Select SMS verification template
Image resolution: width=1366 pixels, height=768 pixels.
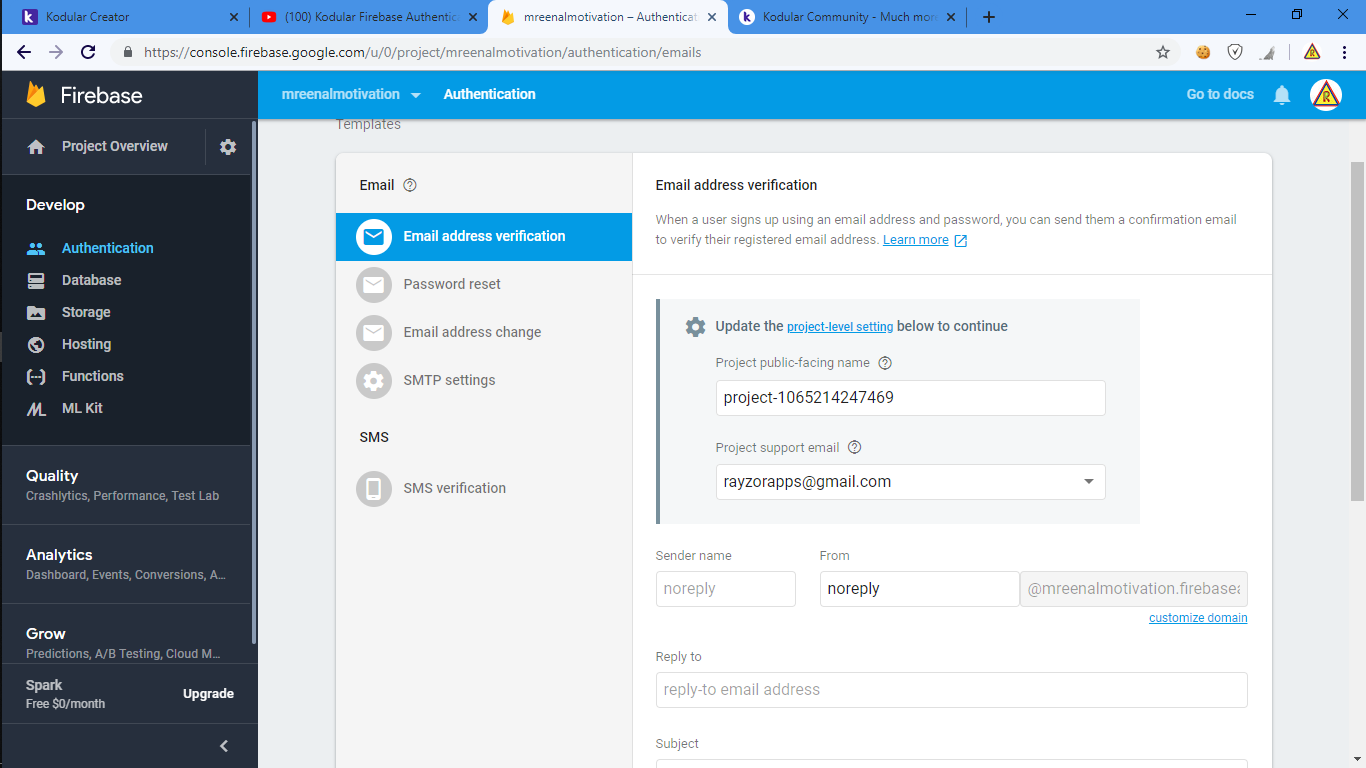484,488
